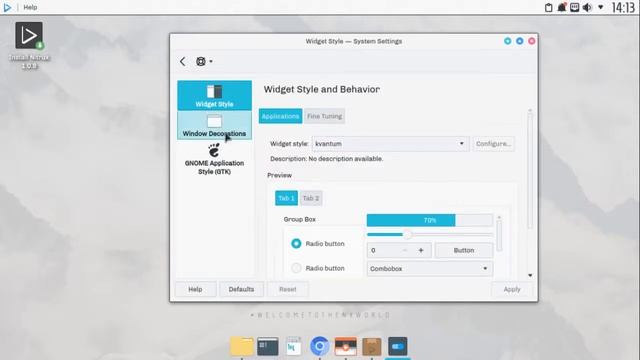Image resolution: width=640 pixels, height=360 pixels.
Task: Open the network tray icon
Action: coord(575,7)
